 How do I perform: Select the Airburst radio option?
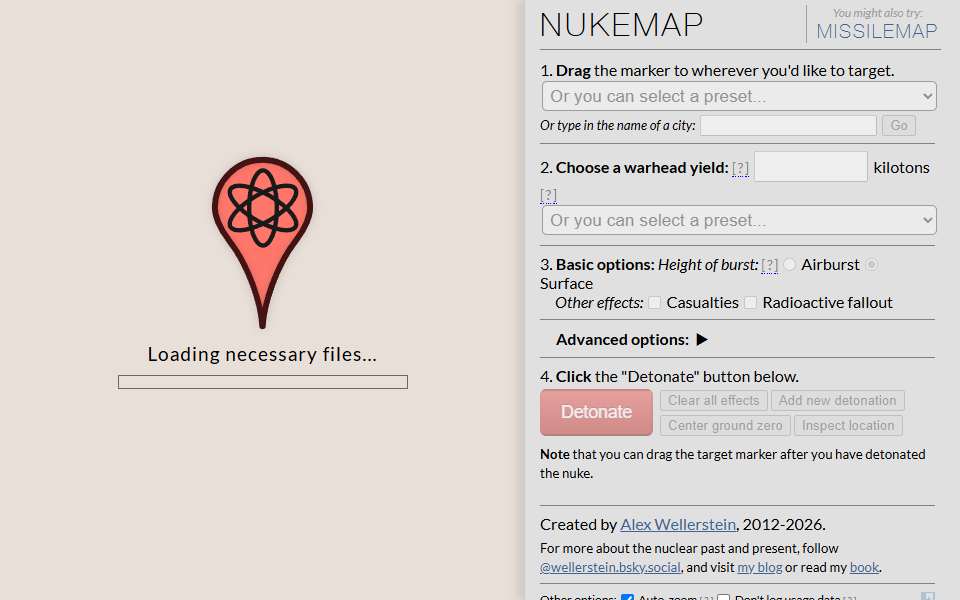click(789, 264)
